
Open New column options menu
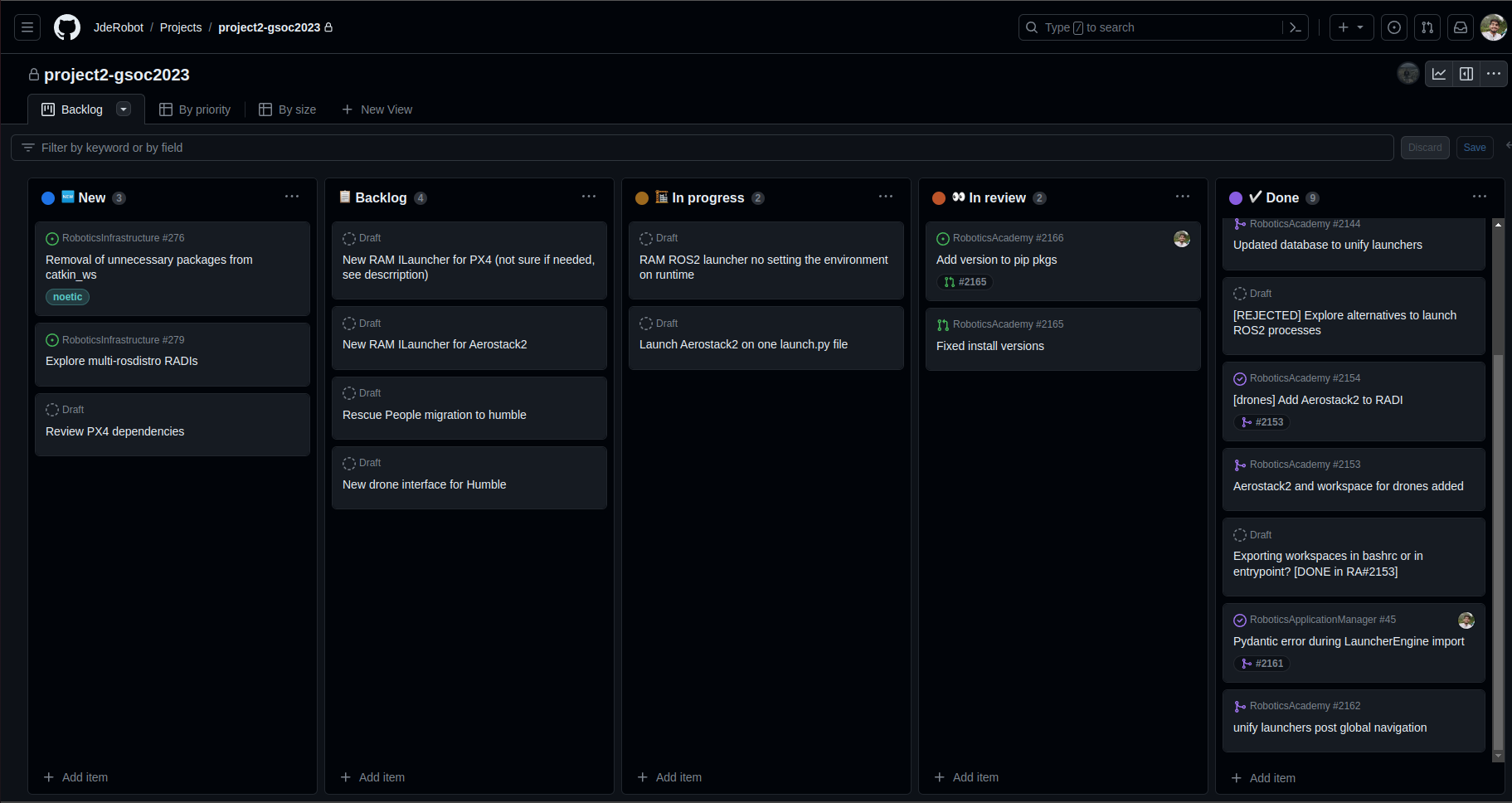coord(292,197)
